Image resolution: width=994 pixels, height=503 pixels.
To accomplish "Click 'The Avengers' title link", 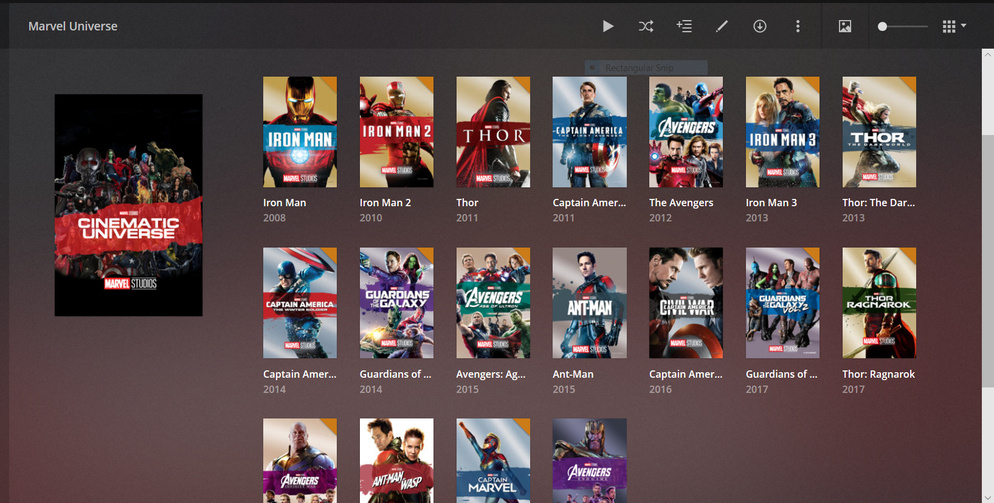I will [681, 202].
